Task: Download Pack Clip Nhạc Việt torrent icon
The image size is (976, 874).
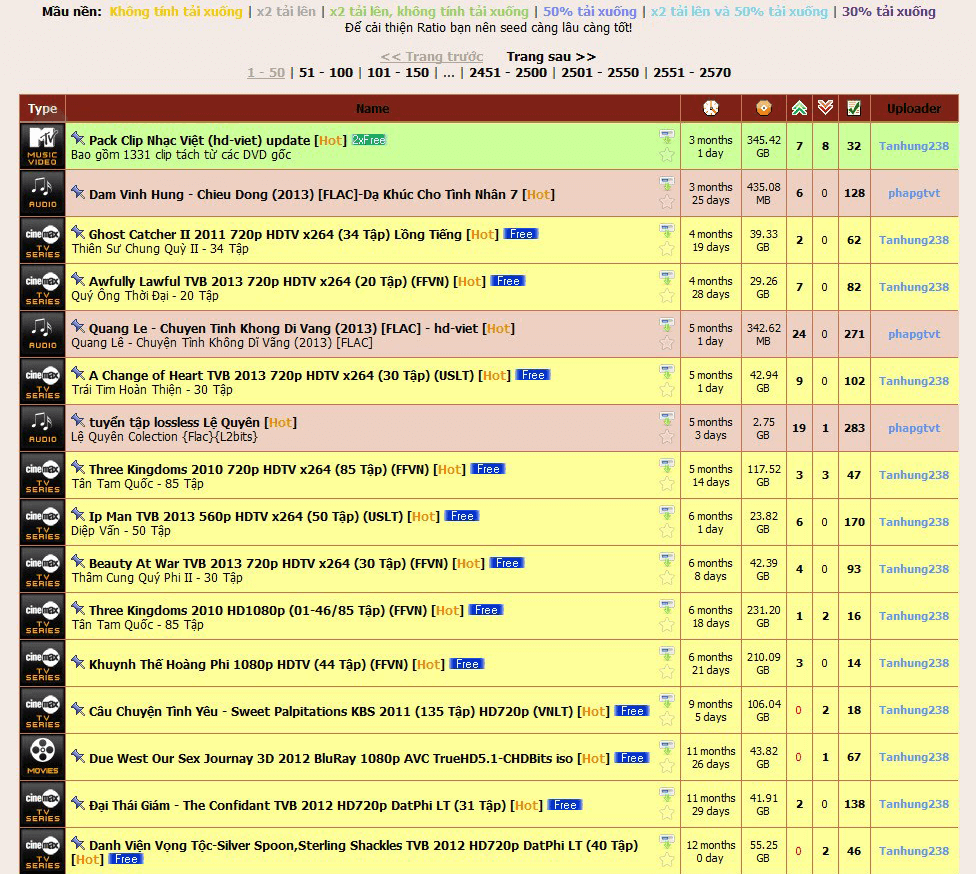Action: (x=667, y=136)
